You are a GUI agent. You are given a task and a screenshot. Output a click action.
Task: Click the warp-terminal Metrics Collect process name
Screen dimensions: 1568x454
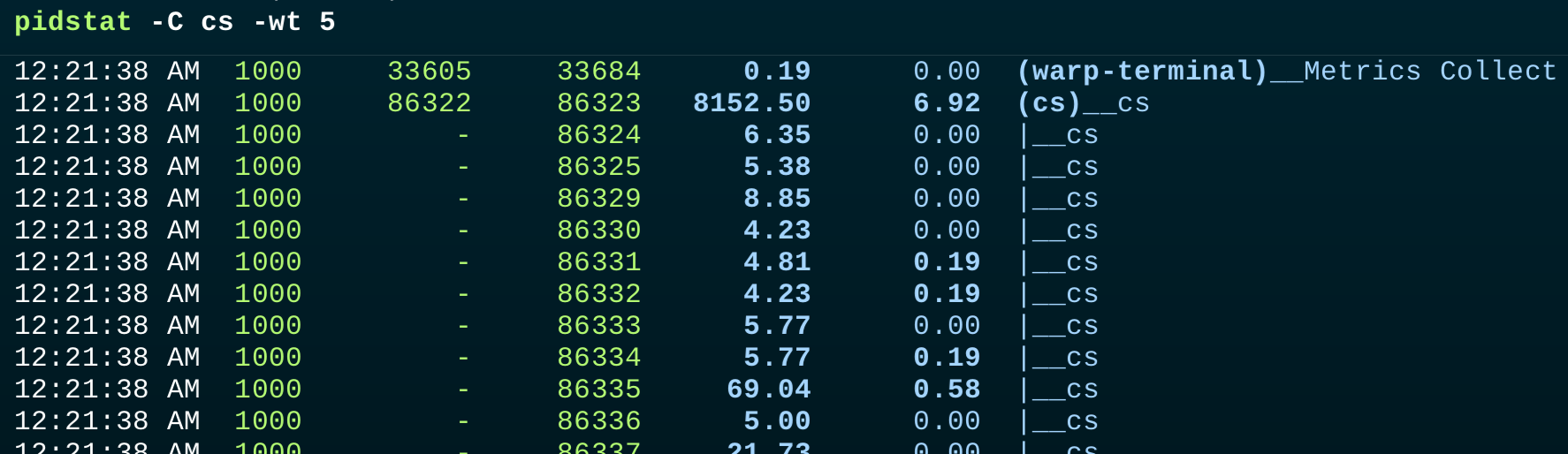[x=1286, y=72]
